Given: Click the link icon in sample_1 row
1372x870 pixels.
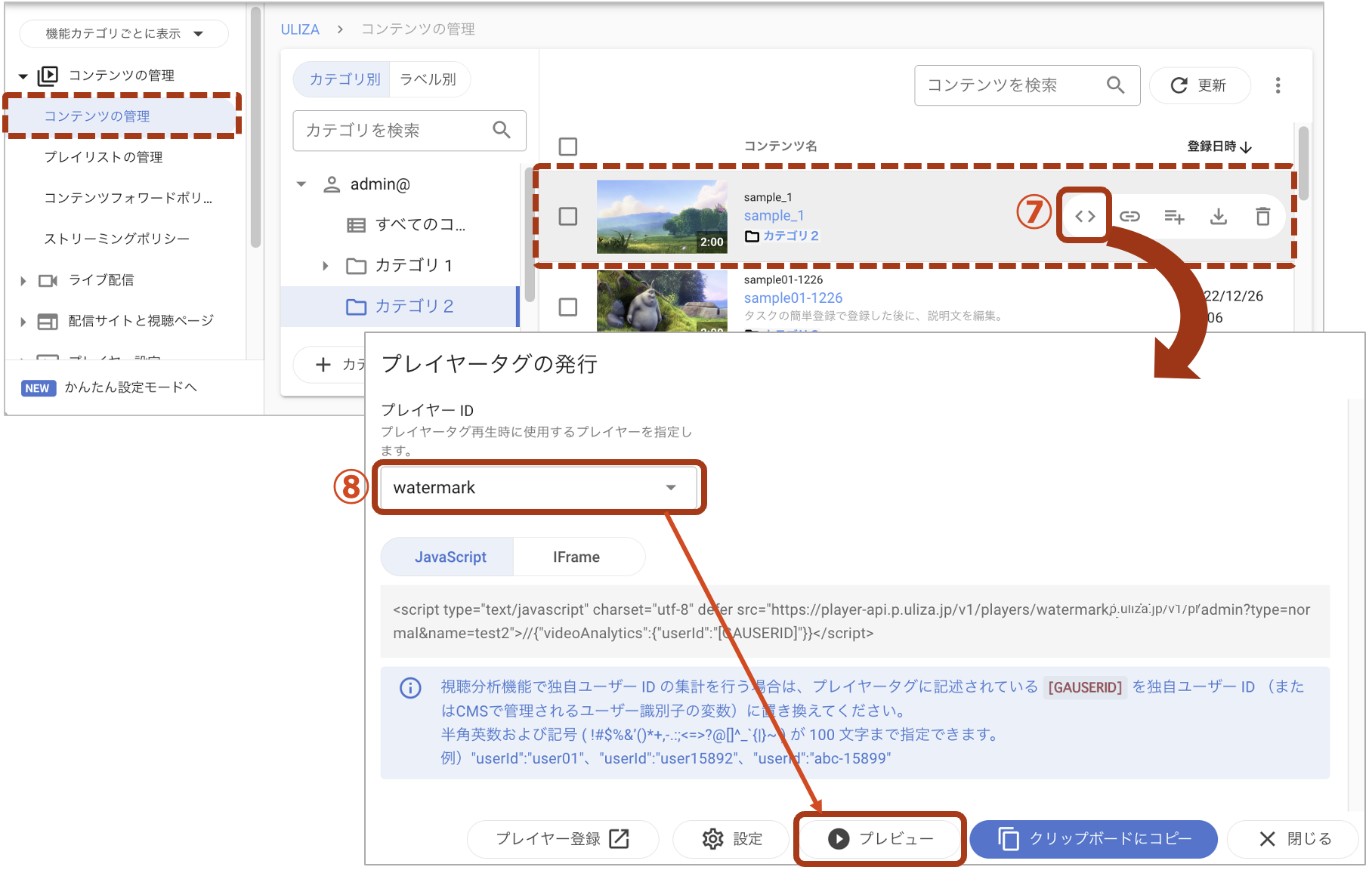Looking at the screenshot, I should tap(1129, 217).
